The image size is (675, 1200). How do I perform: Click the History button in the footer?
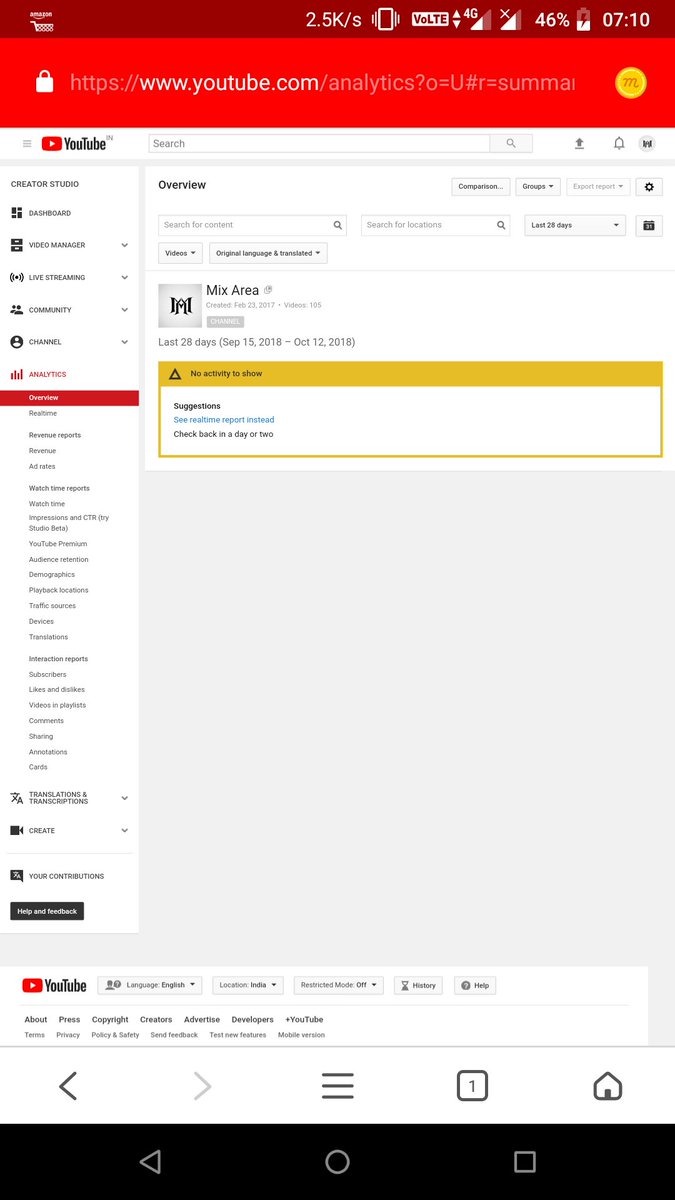418,985
